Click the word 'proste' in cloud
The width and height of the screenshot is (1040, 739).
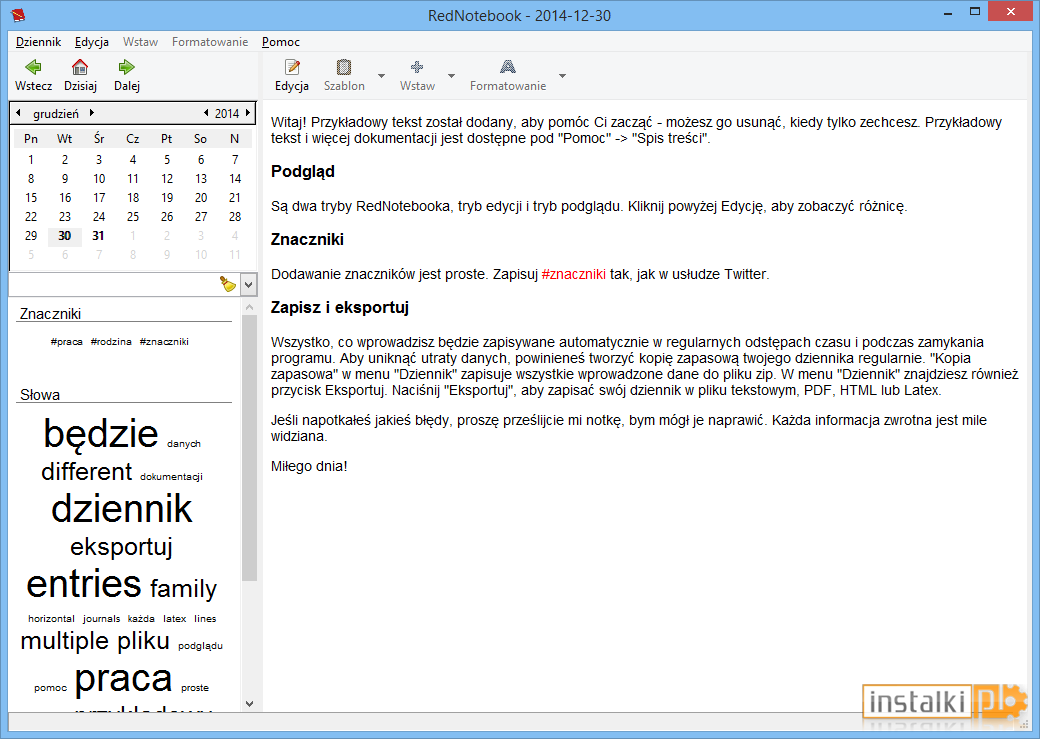195,688
